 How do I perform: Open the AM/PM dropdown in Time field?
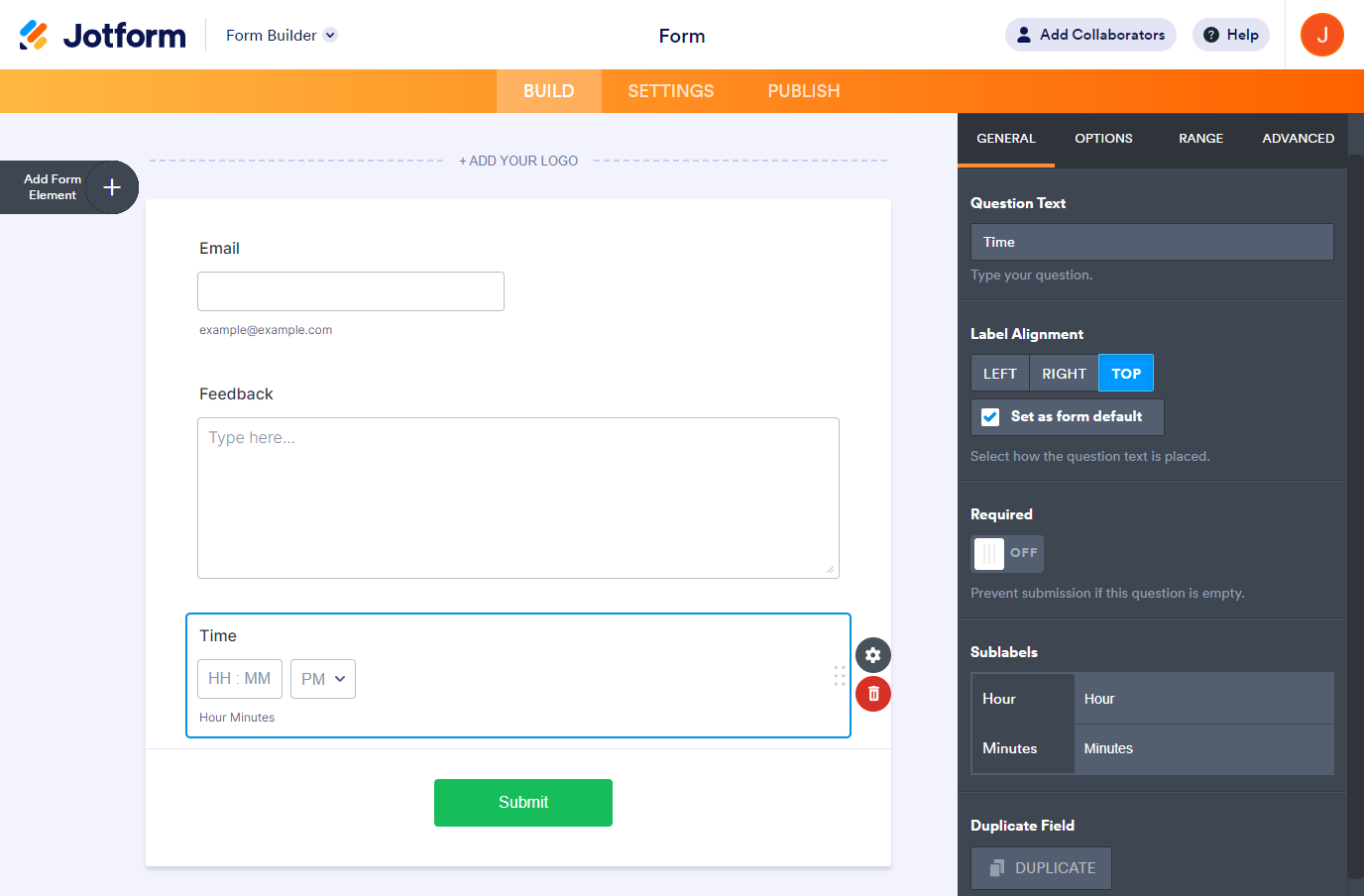(x=323, y=679)
